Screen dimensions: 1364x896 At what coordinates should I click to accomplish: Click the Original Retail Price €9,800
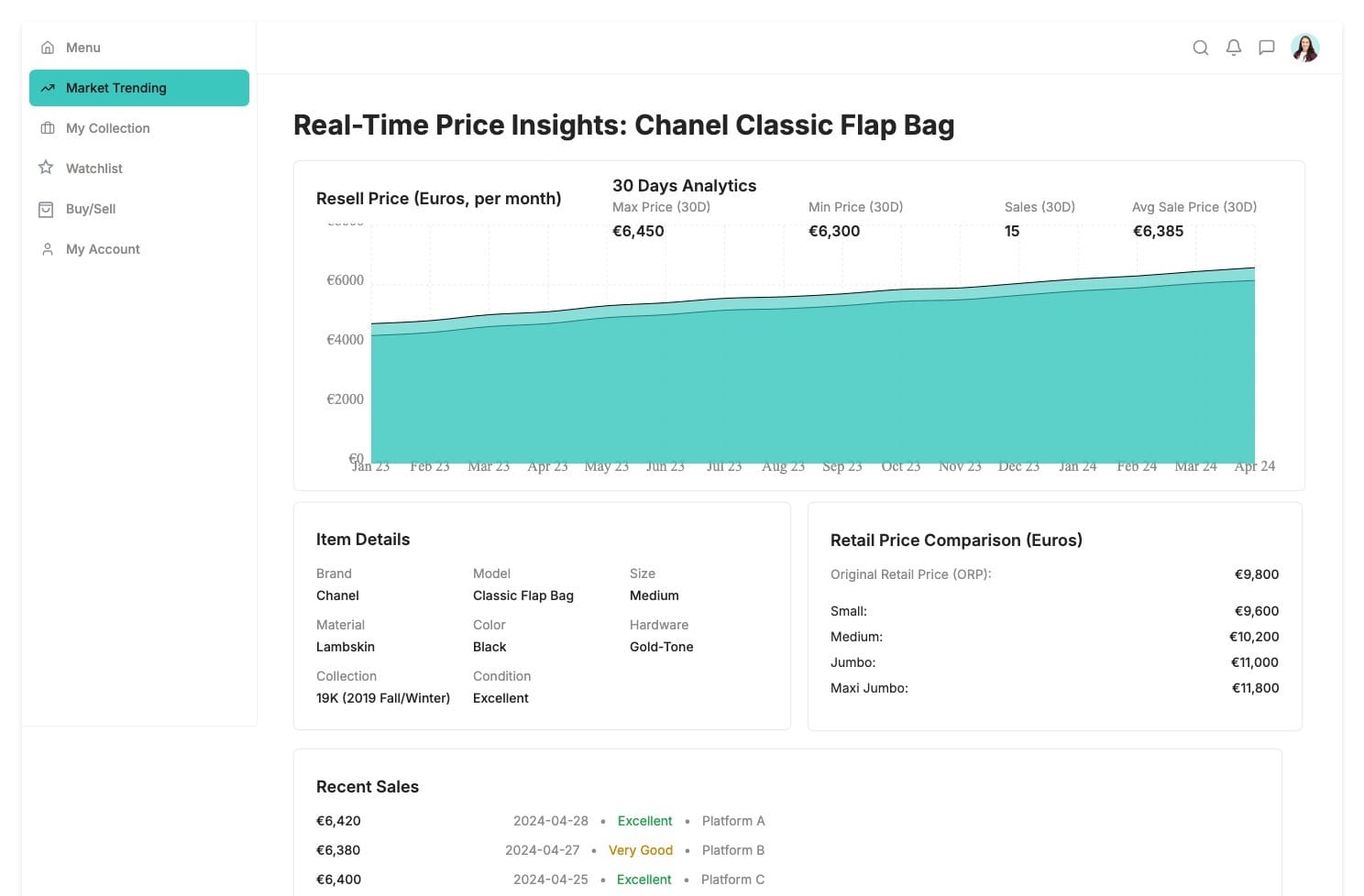pos(1257,574)
